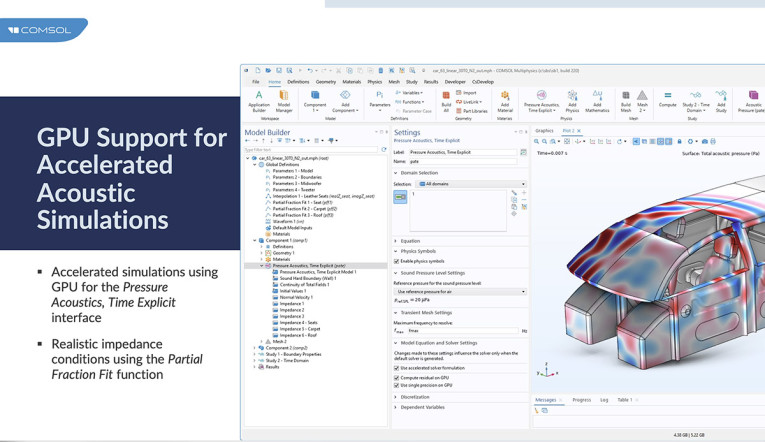
Task: Click the active selection toggle in Domain Selection
Action: [x=400, y=197]
